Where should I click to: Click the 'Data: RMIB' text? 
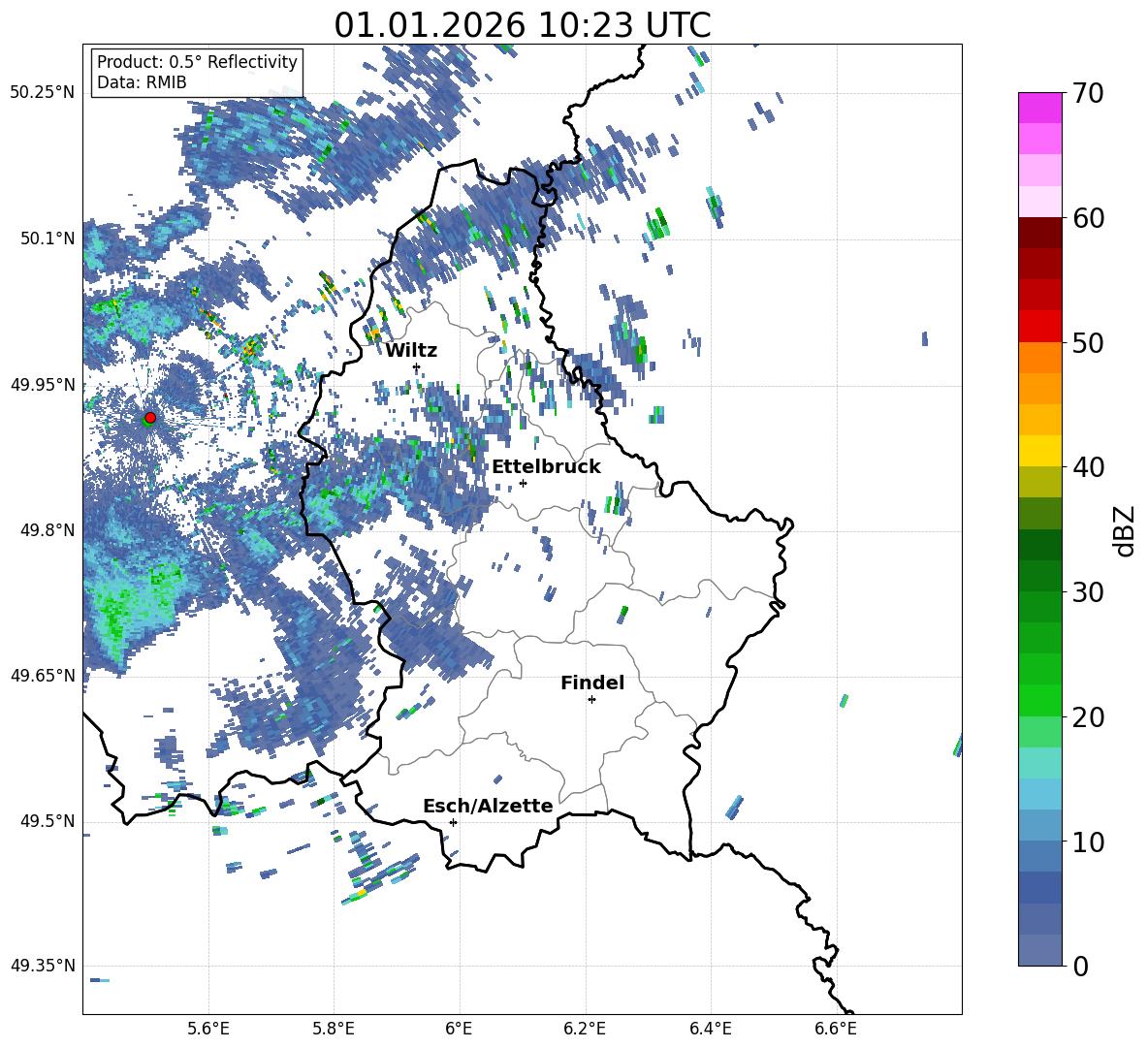[142, 82]
